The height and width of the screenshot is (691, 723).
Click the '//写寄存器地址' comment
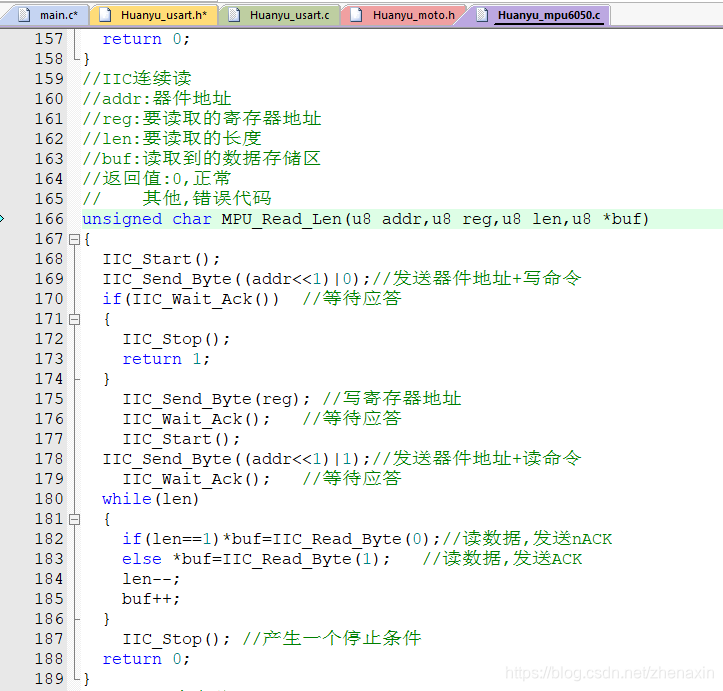tap(392, 399)
